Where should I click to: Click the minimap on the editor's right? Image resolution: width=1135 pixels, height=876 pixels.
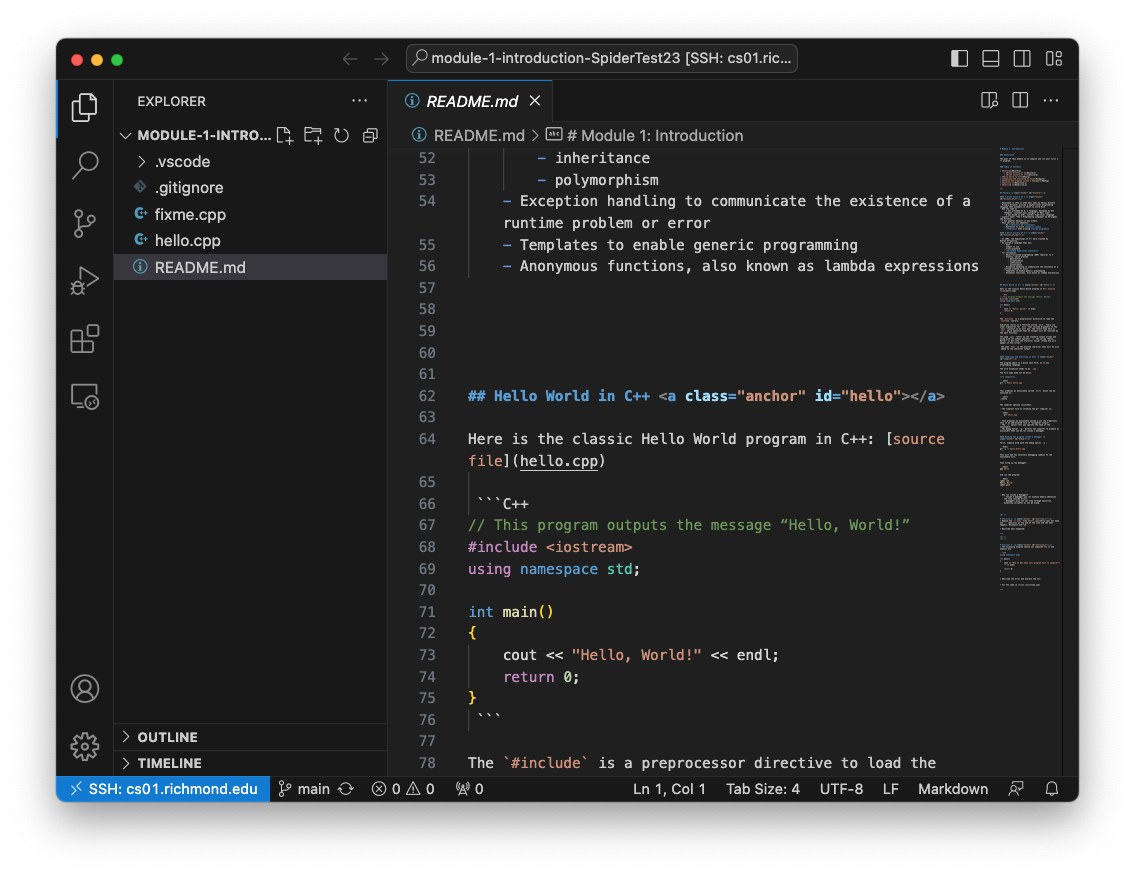click(x=1029, y=369)
